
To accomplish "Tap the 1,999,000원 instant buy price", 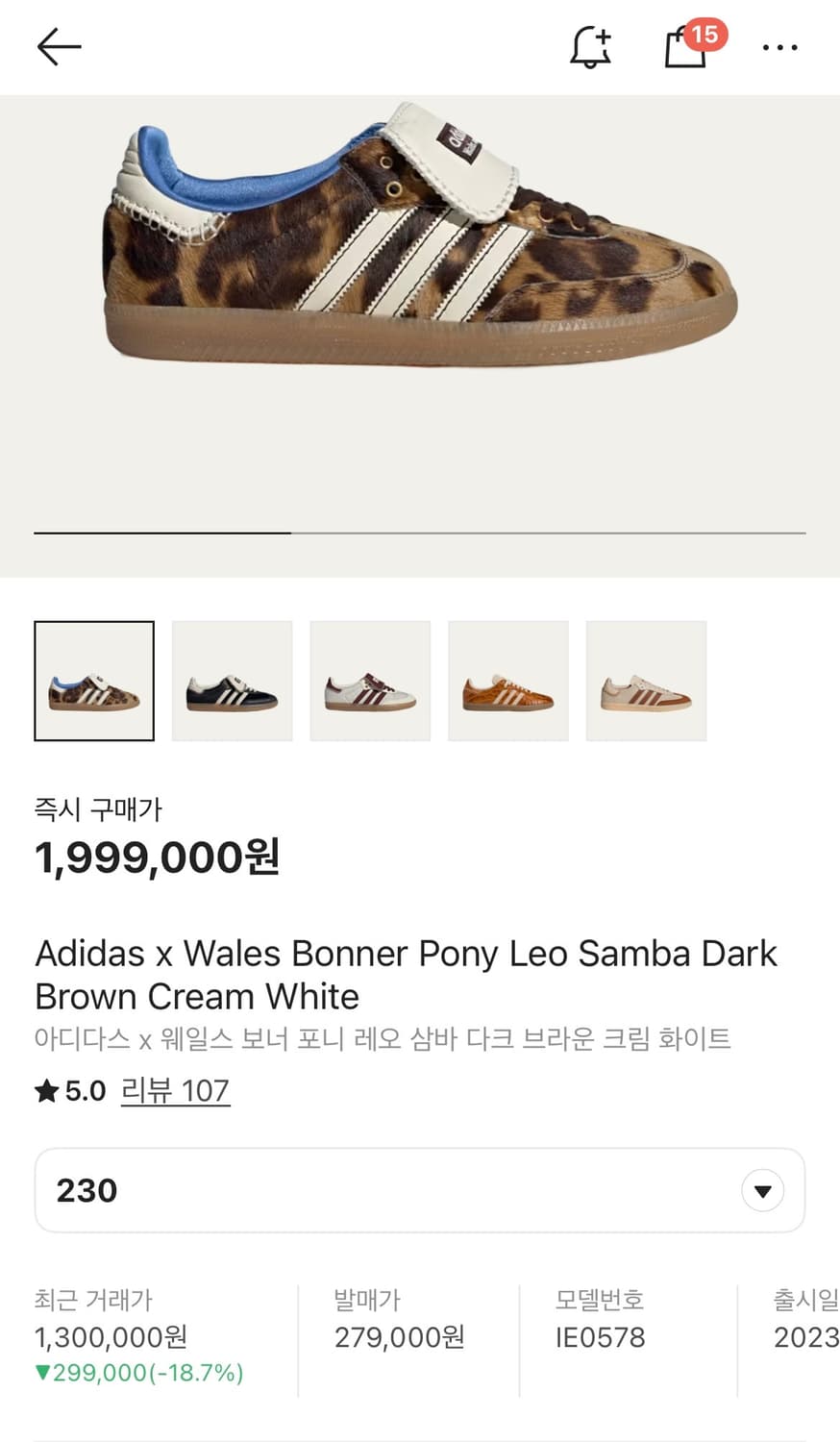I will point(157,857).
